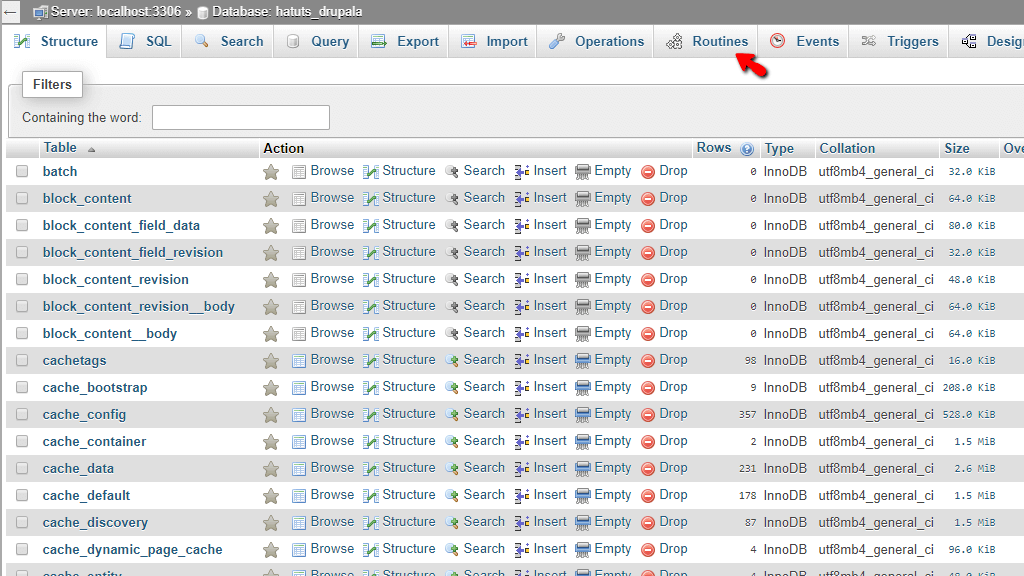Click the collapse navigation arrow at top left
This screenshot has height=576, width=1024.
pos(10,12)
